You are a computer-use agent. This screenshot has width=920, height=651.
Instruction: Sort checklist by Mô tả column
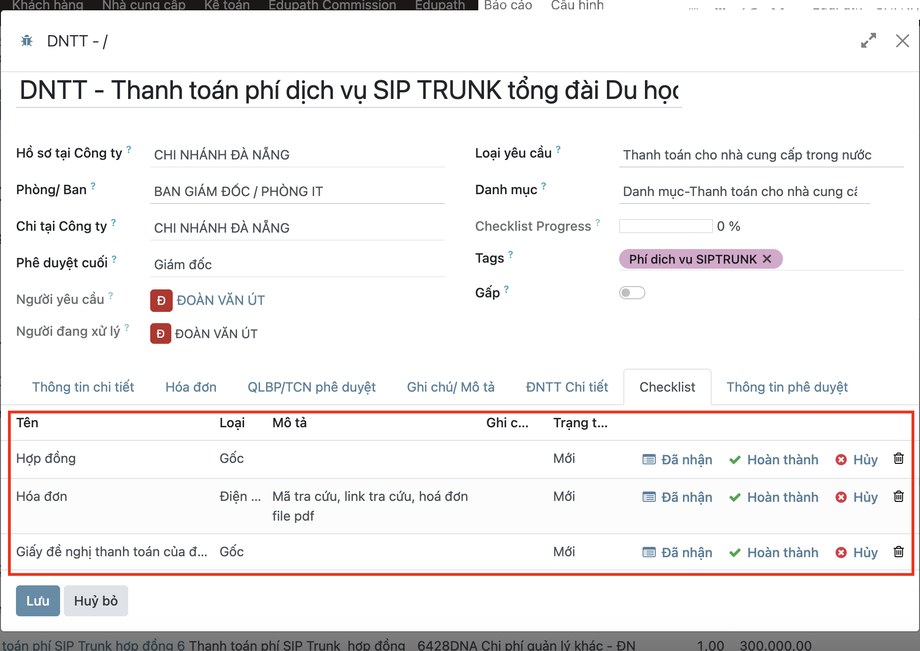coord(289,422)
